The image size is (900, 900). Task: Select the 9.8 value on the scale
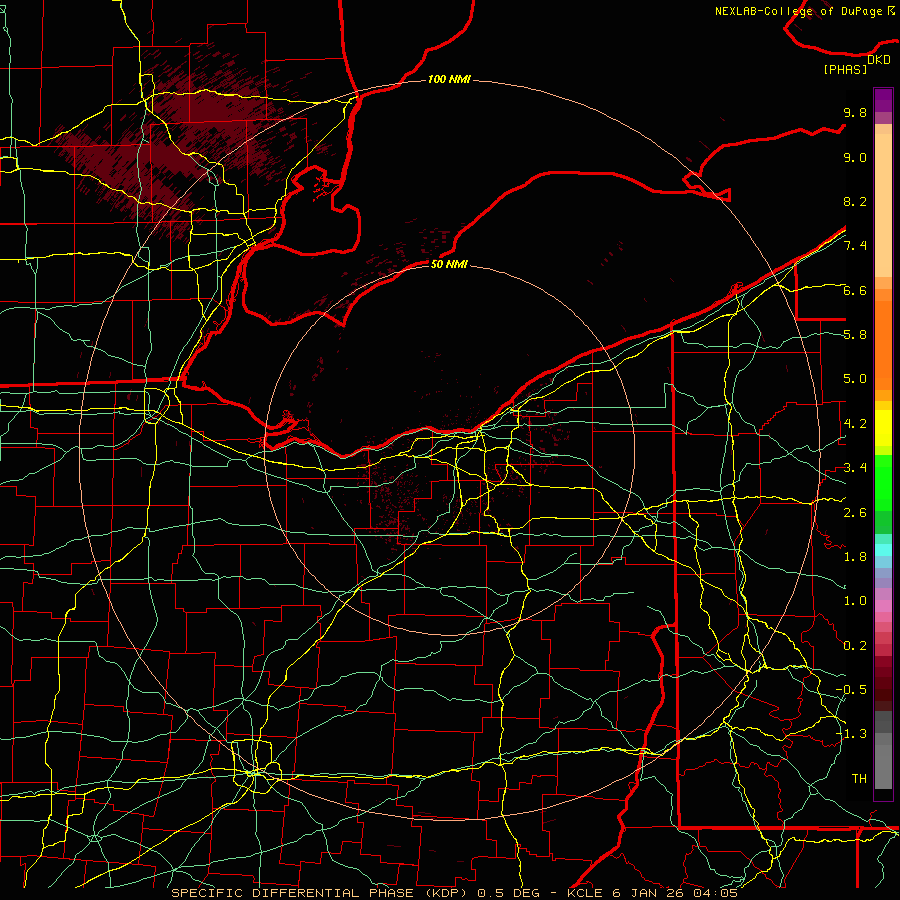pos(855,113)
